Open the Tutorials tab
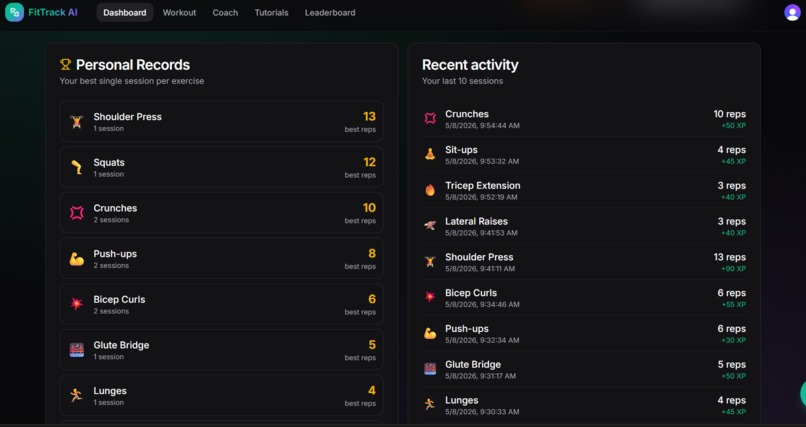The width and height of the screenshot is (806, 427). click(271, 12)
